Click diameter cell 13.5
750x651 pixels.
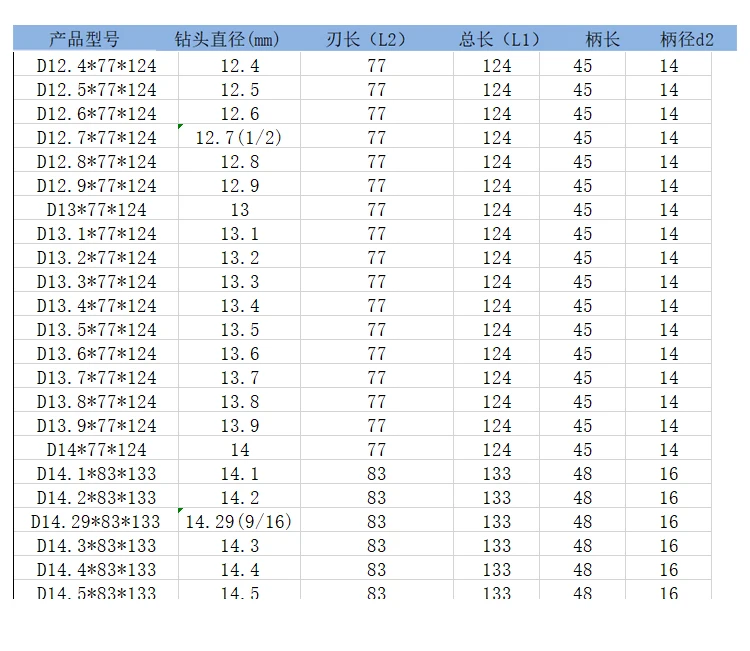239,330
